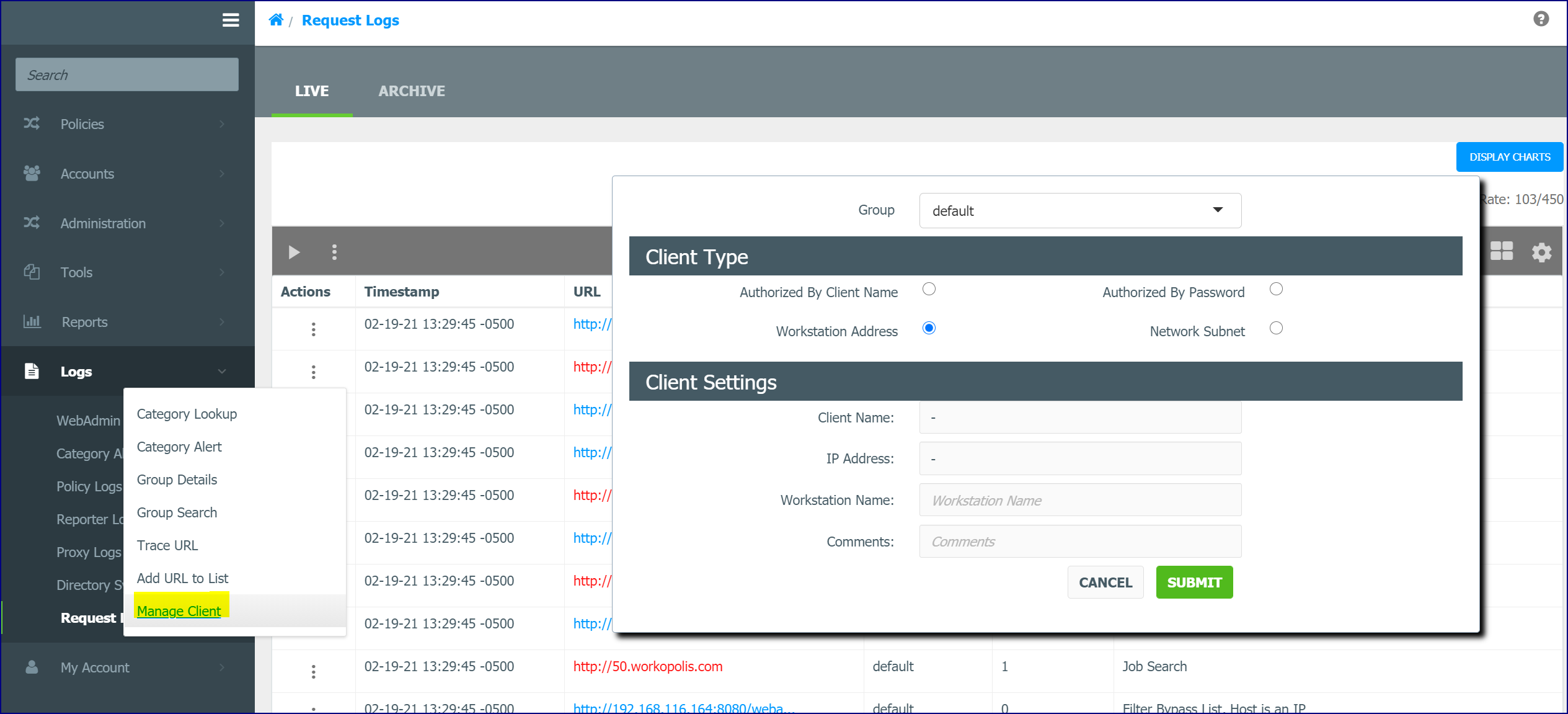
Task: Click the Comments input field
Action: [1080, 542]
